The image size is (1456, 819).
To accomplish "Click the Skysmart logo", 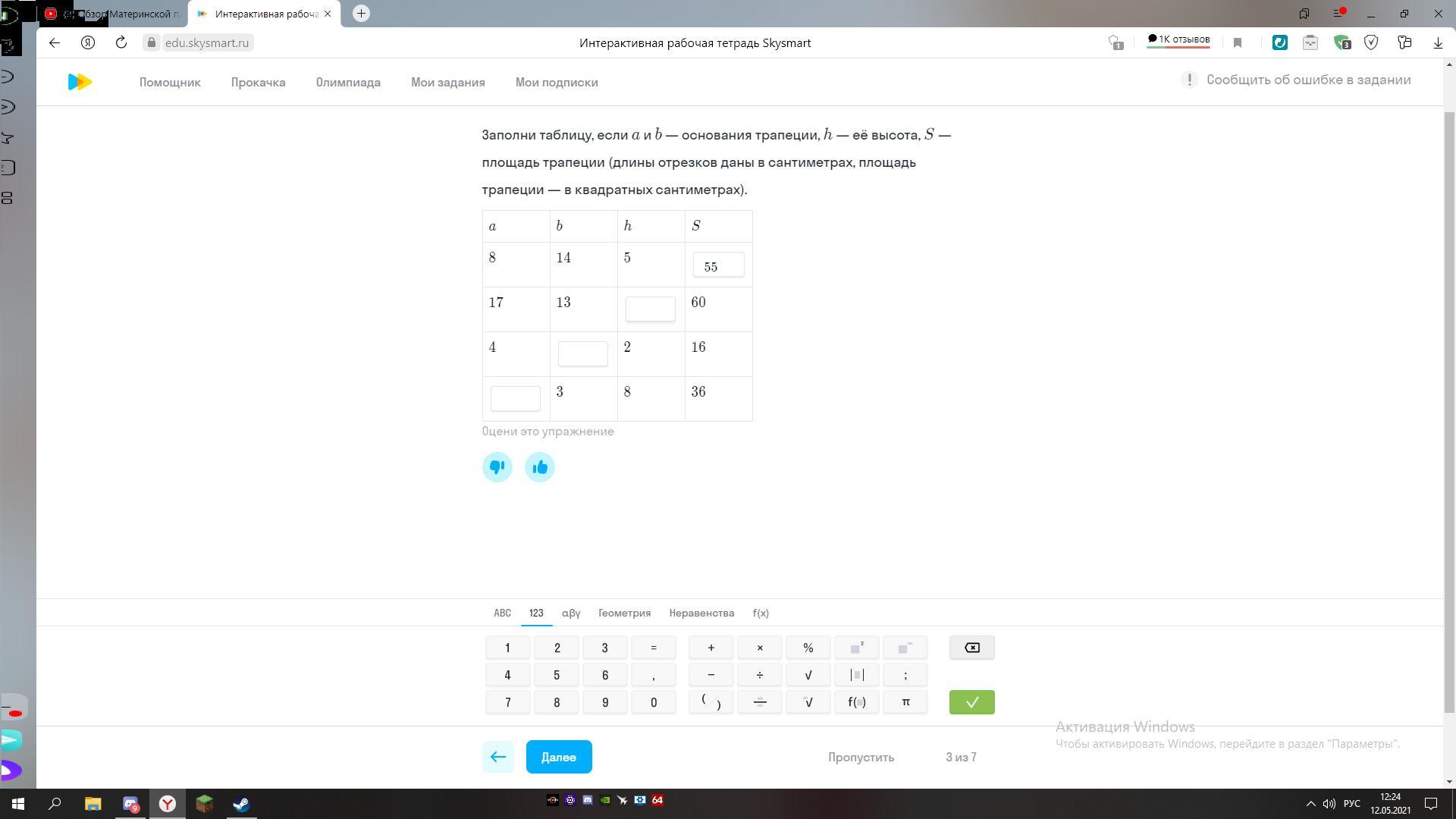I will tap(80, 82).
